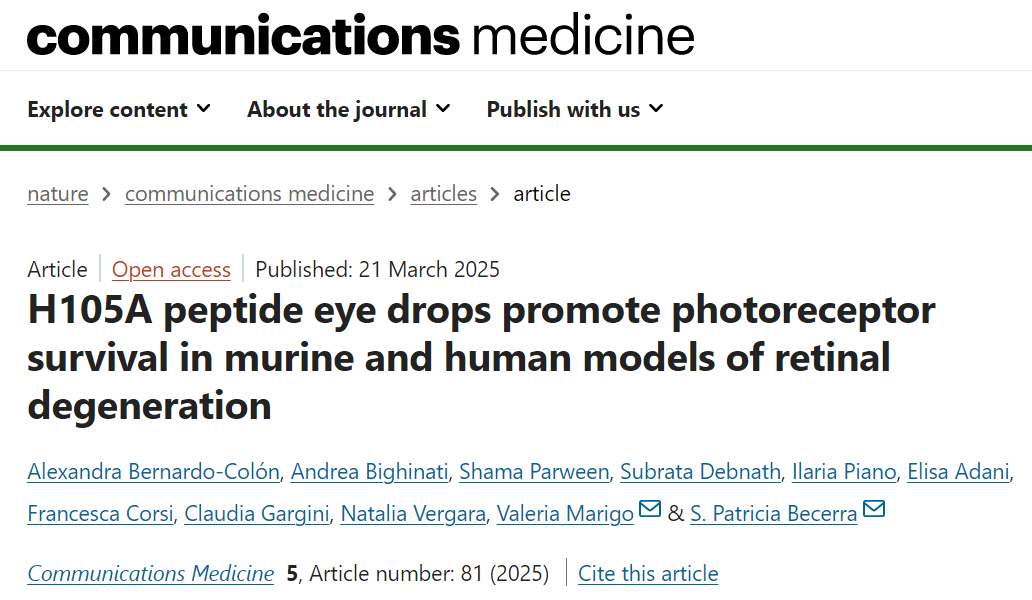Show author Elisa Adani details
The width and height of the screenshot is (1032, 600).
click(959, 472)
